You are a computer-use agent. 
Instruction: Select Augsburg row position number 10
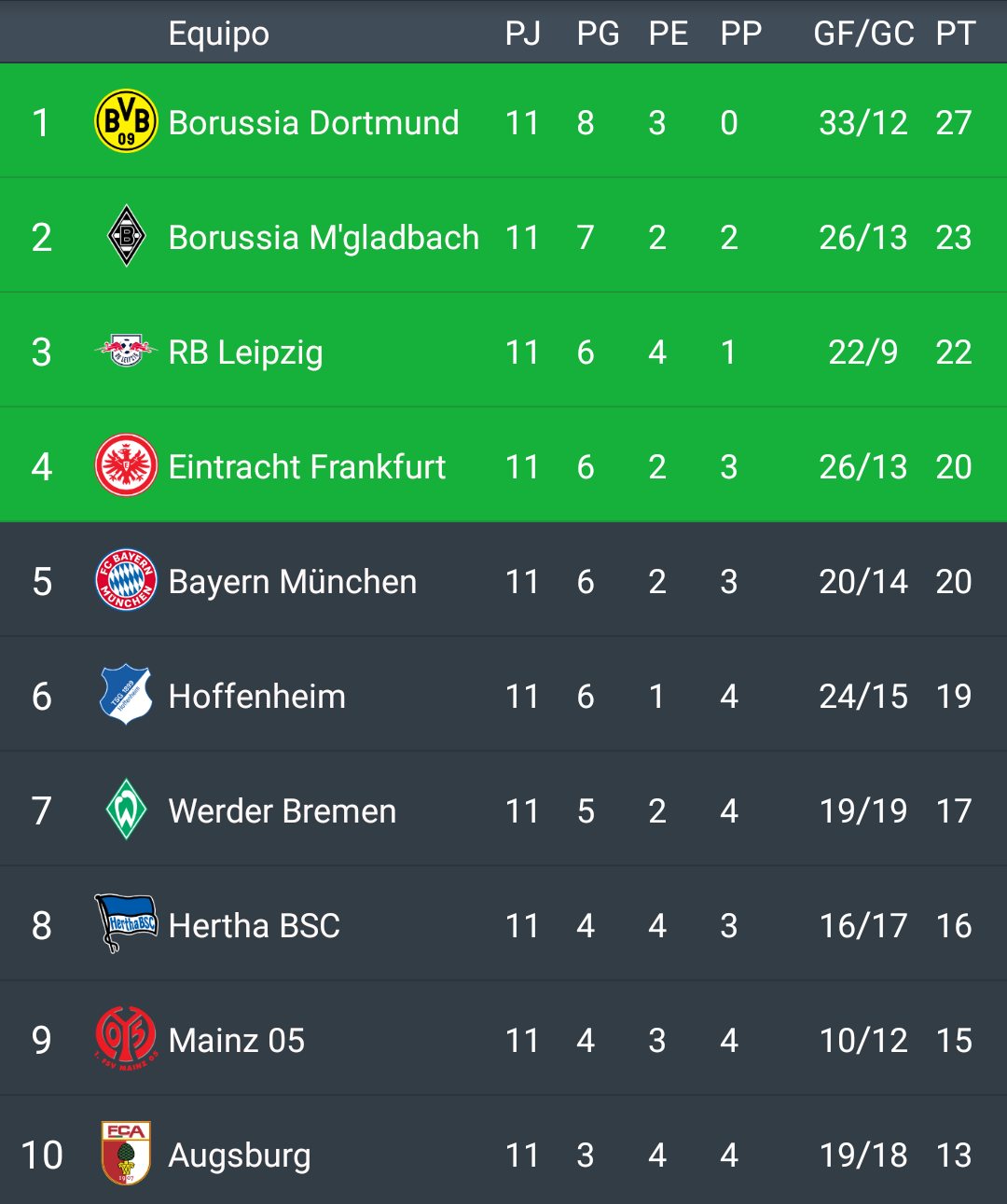42,1155
